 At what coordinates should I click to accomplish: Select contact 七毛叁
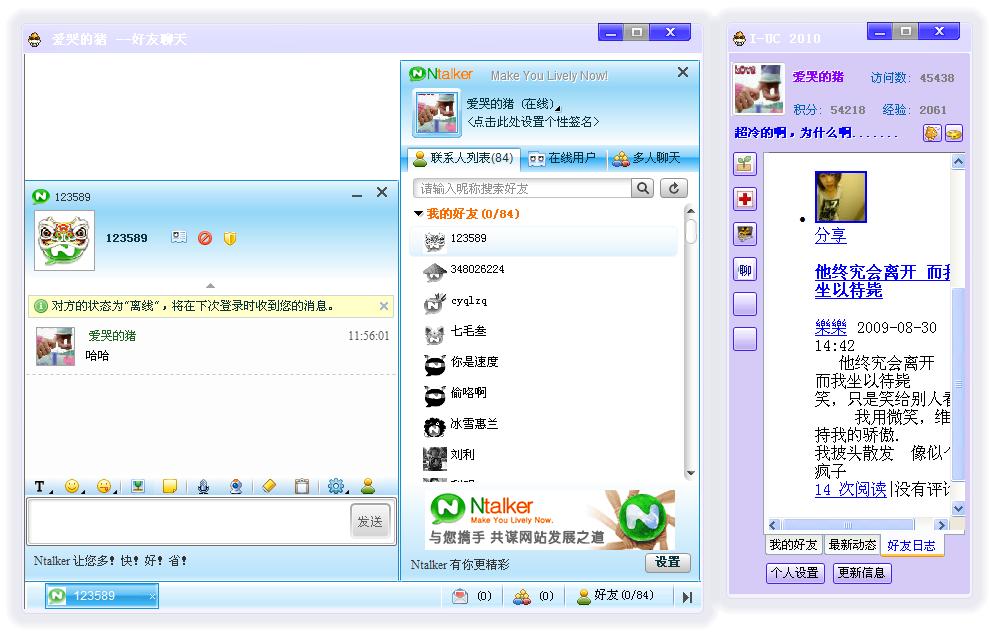(x=544, y=332)
